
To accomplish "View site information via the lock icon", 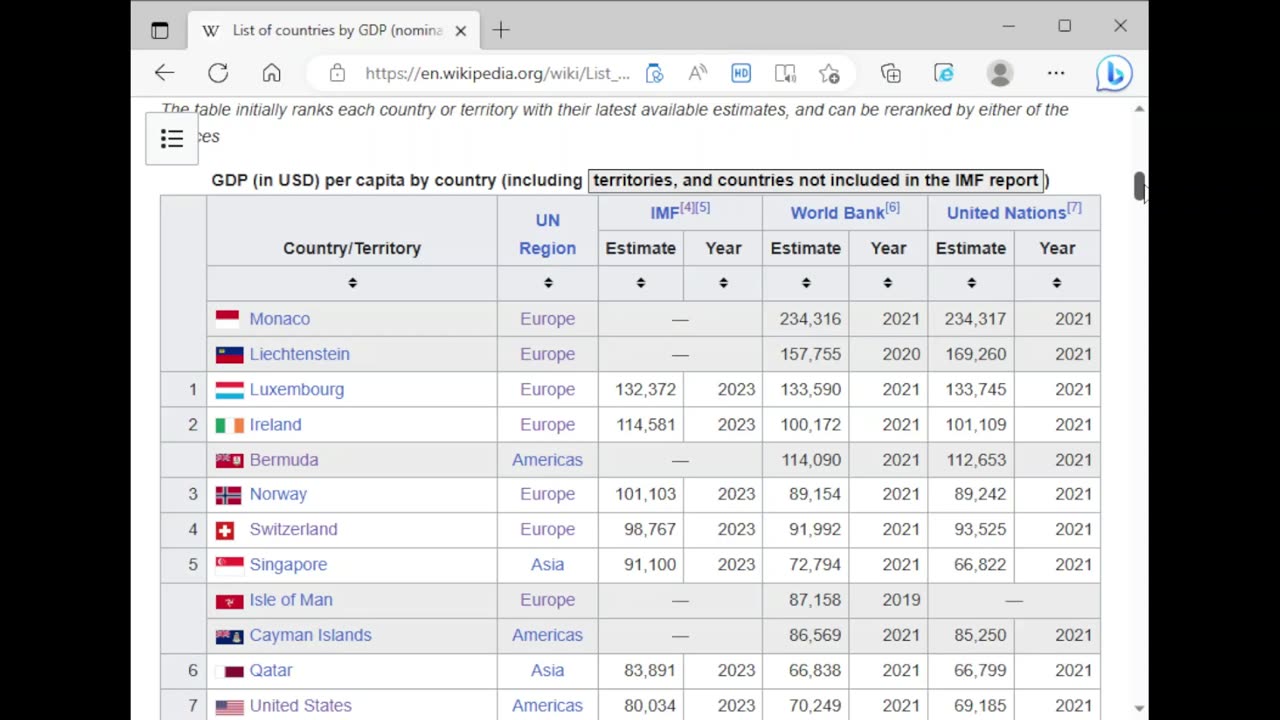I will point(337,73).
